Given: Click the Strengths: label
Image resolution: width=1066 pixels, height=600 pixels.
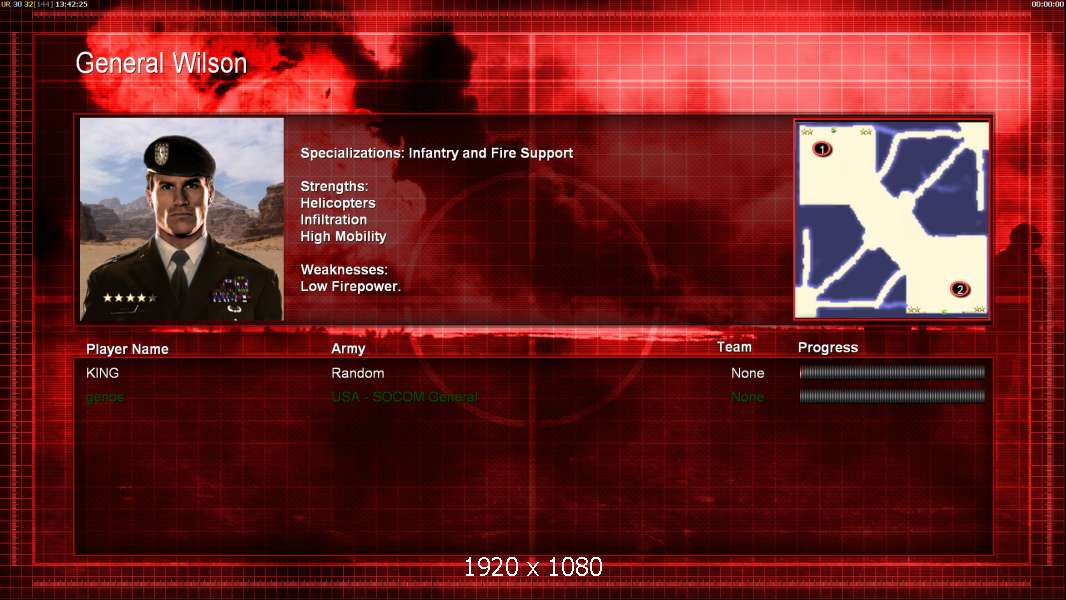Looking at the screenshot, I should point(334,186).
